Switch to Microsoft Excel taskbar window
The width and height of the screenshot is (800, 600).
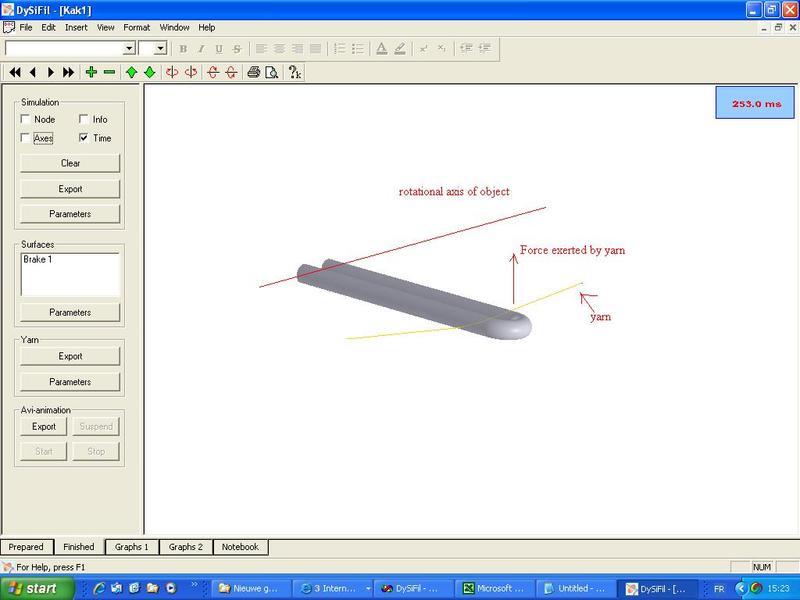[494, 589]
